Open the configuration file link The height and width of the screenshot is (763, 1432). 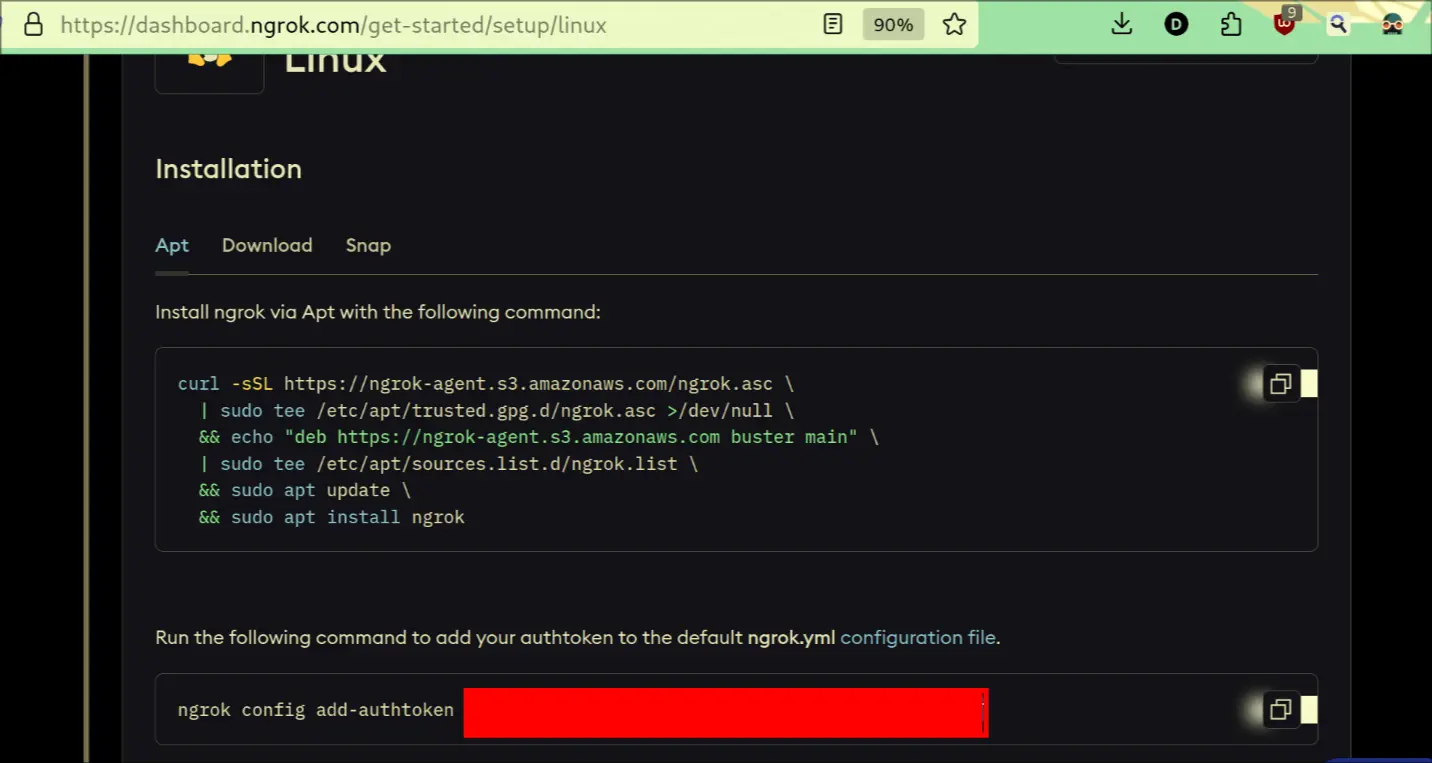click(x=917, y=637)
